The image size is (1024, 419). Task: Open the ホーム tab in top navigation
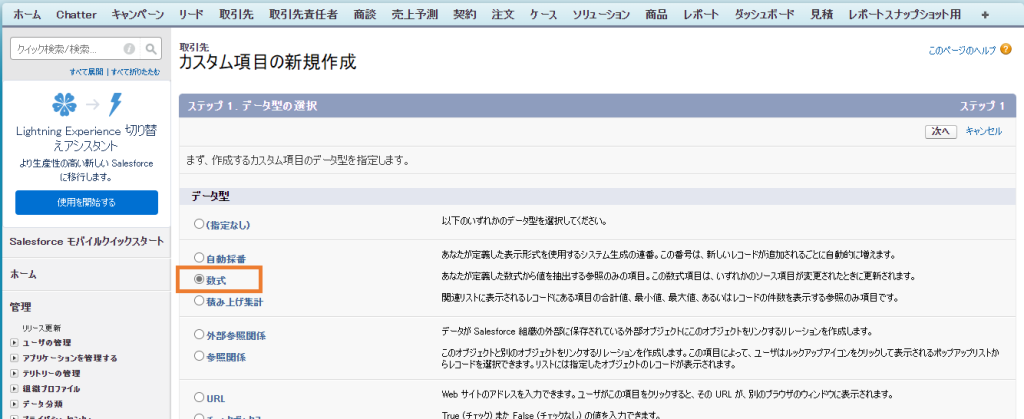(27, 14)
